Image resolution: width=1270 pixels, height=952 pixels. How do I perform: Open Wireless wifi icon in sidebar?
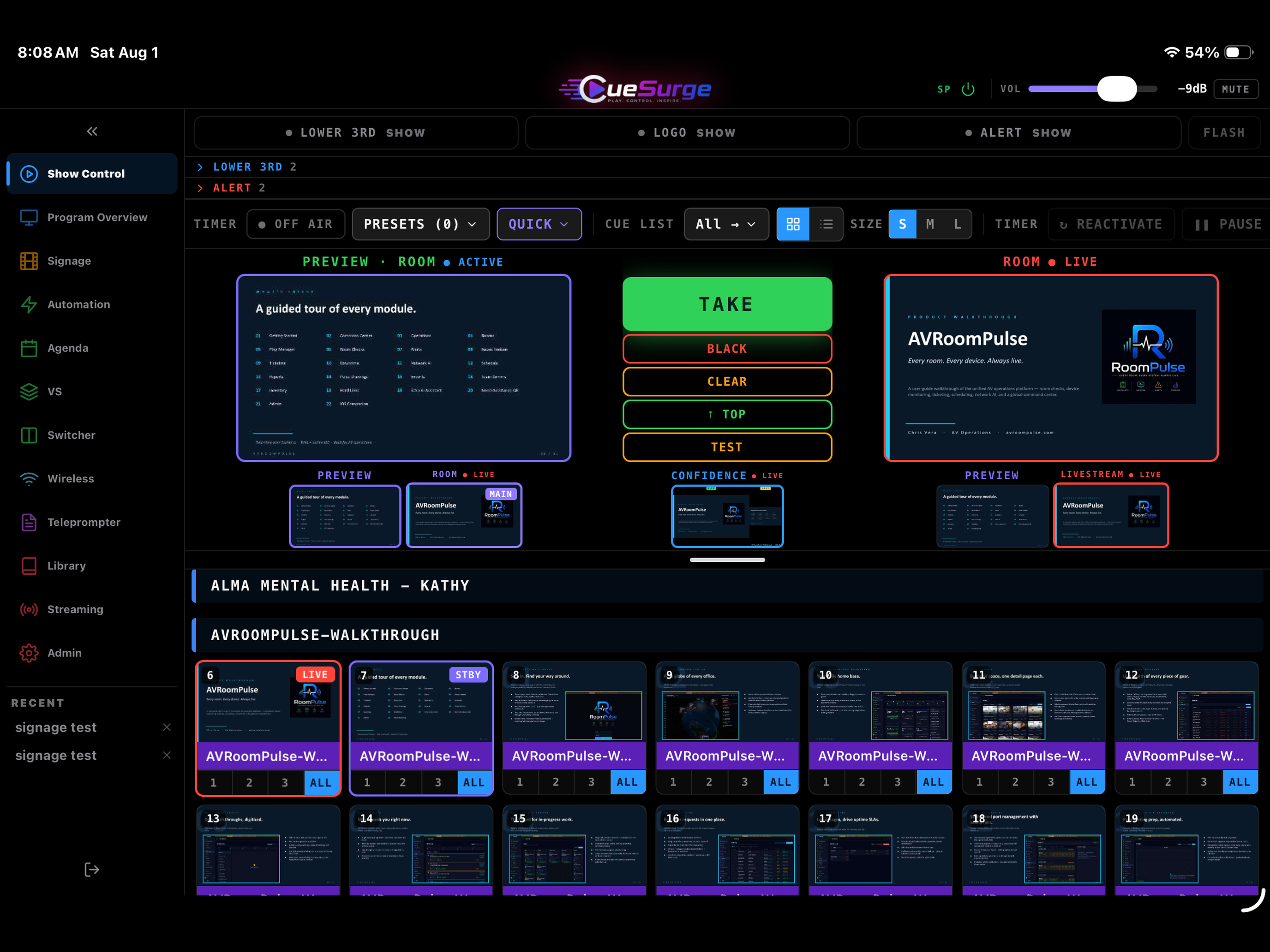29,479
